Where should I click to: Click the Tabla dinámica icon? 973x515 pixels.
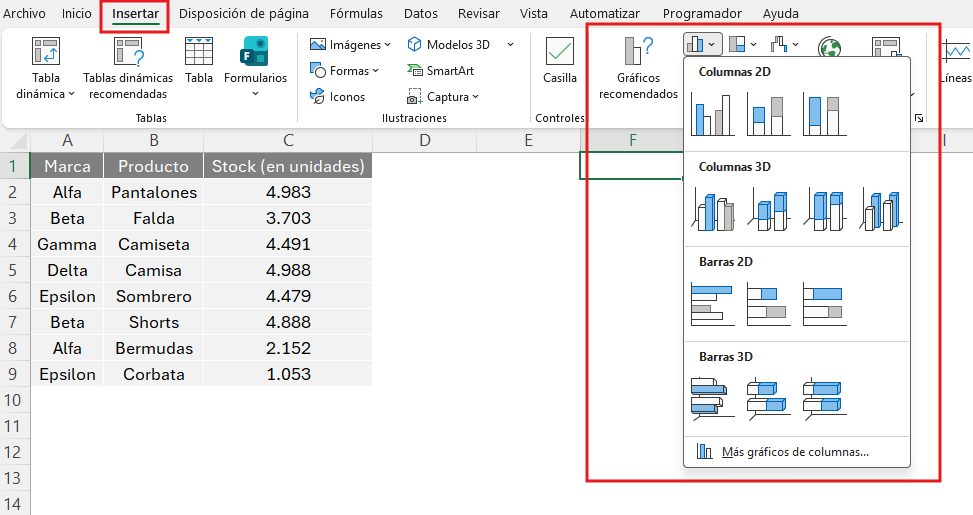(x=46, y=52)
